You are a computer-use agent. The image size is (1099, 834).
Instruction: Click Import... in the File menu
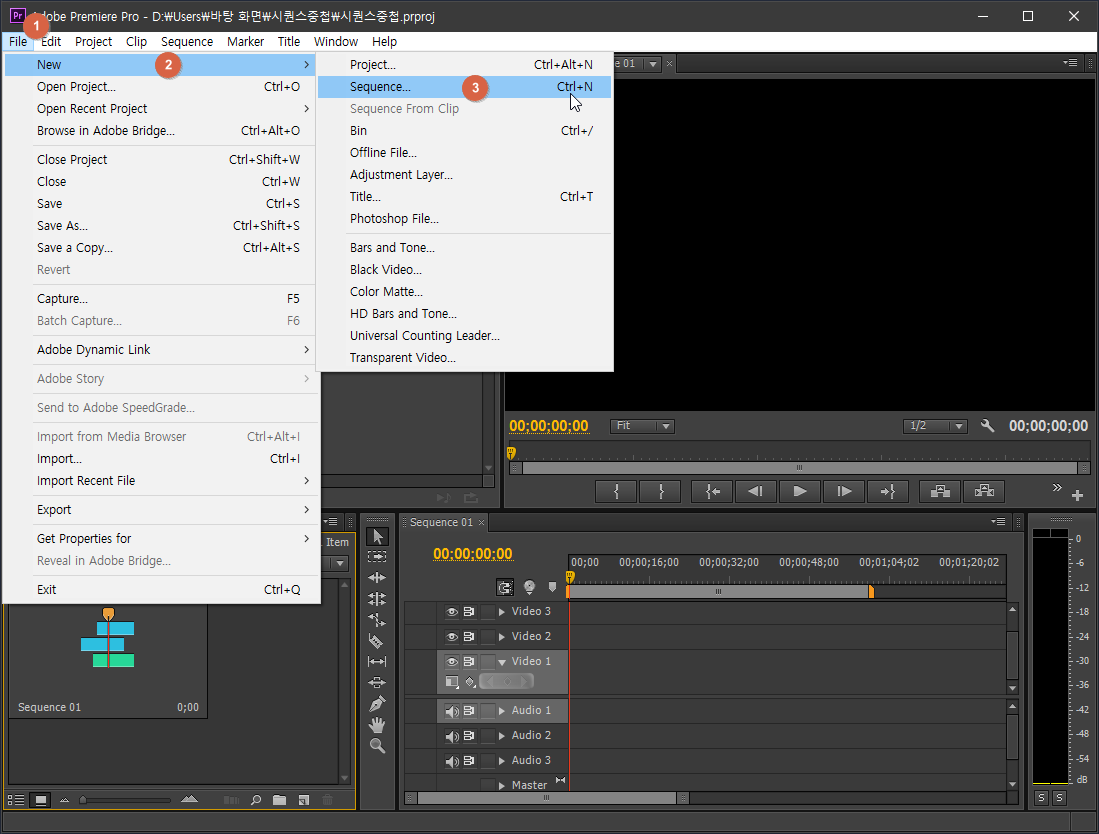[x=162, y=458]
